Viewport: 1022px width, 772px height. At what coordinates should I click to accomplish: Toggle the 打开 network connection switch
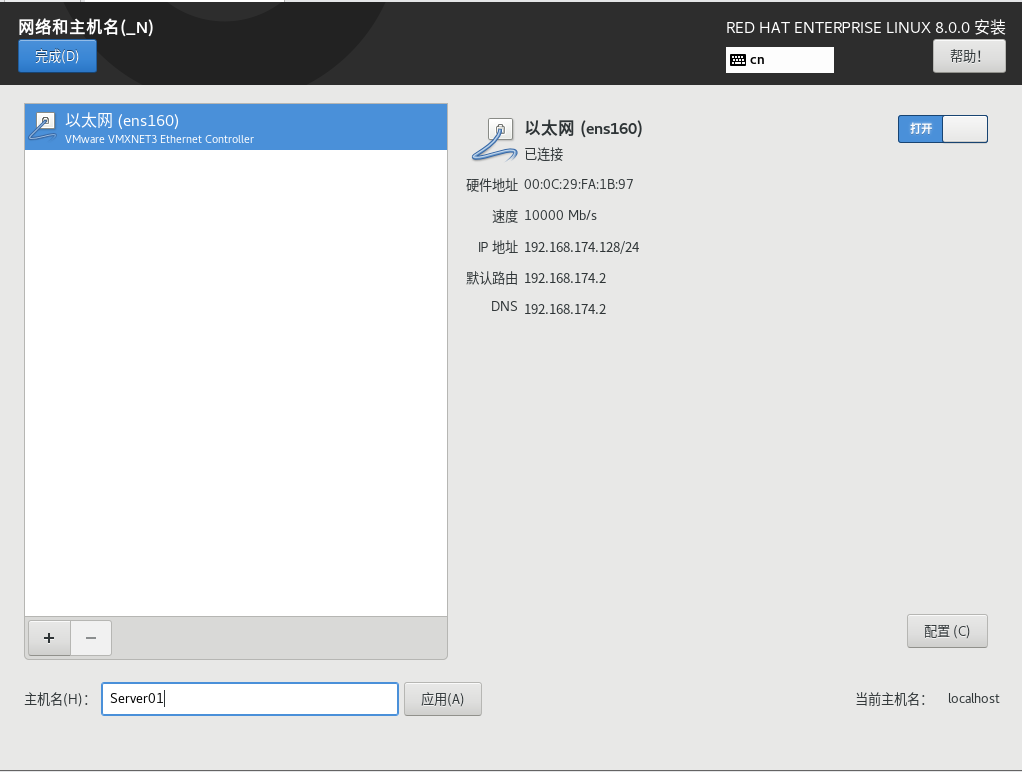tap(942, 128)
